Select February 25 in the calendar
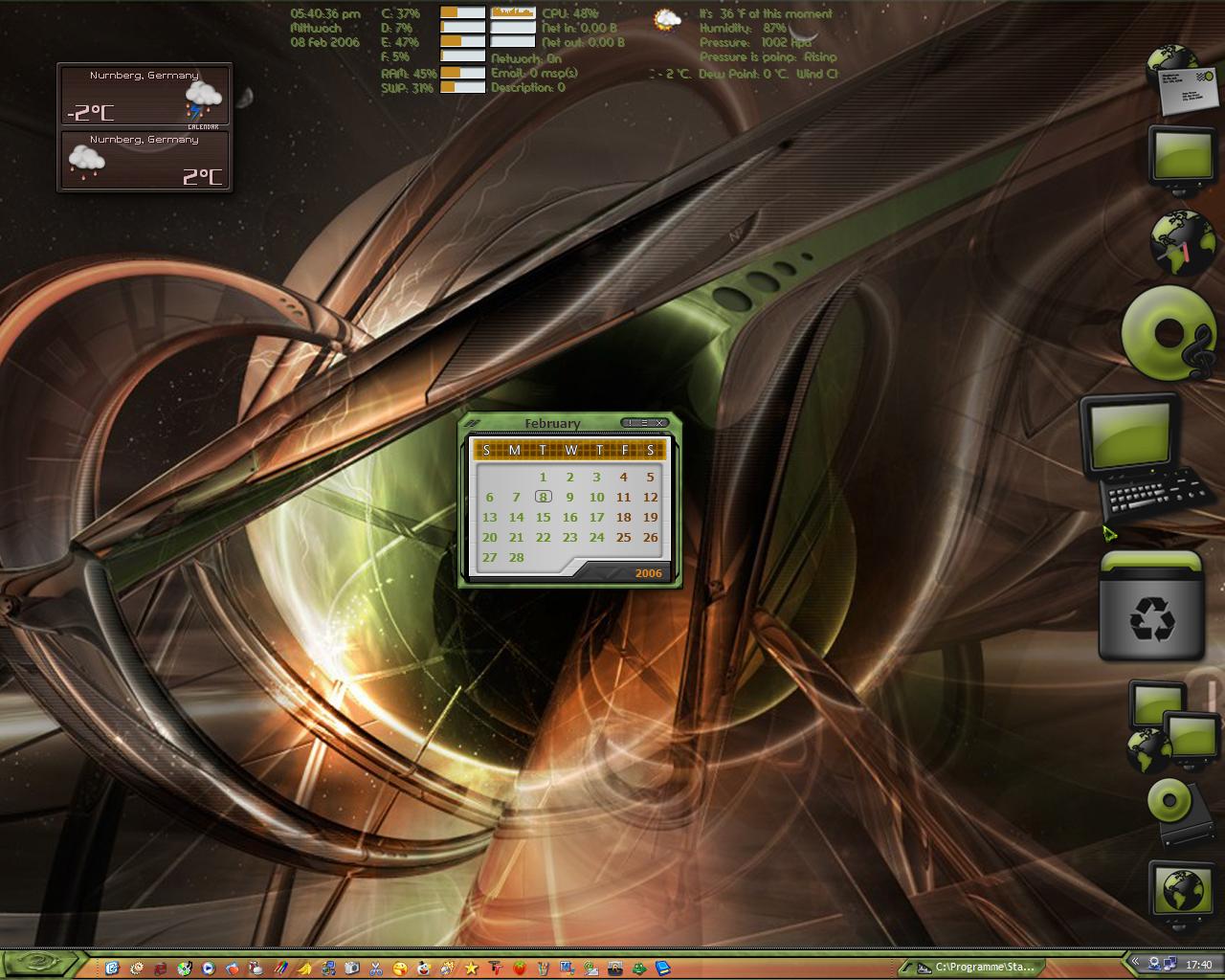 coord(623,537)
